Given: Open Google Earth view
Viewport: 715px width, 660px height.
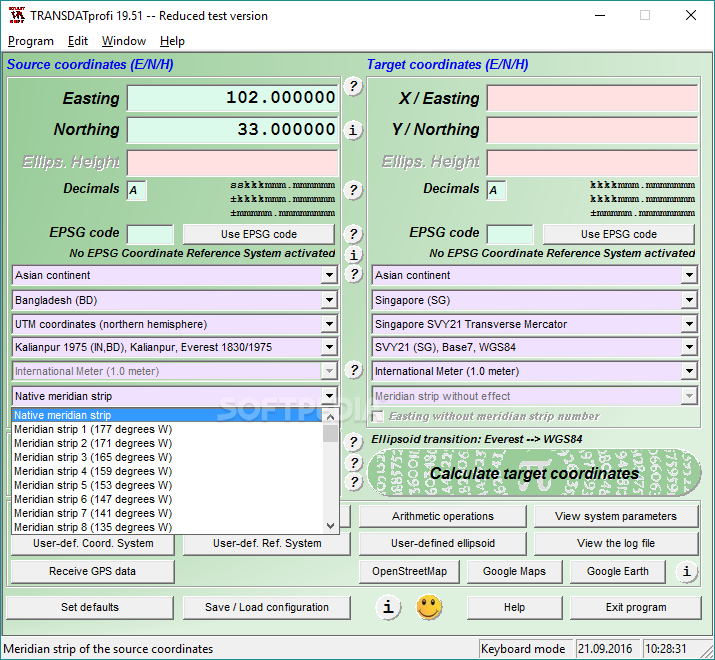Looking at the screenshot, I should [618, 571].
